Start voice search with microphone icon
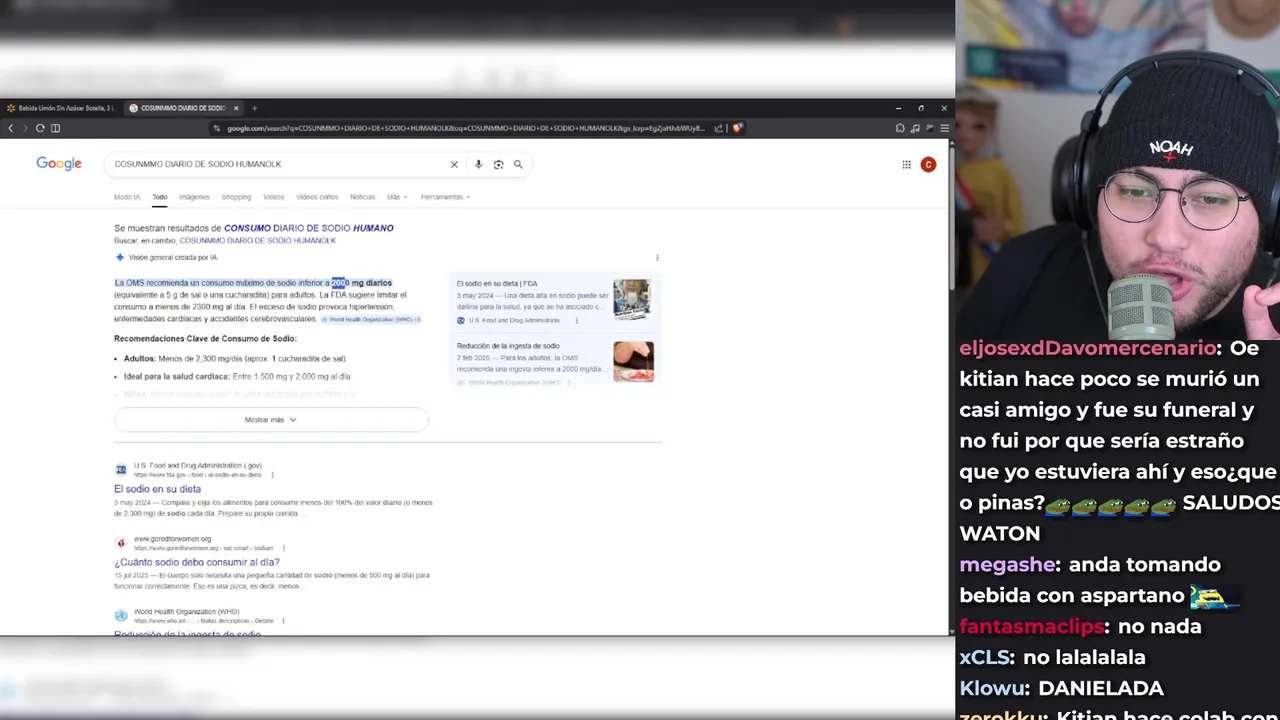The height and width of the screenshot is (720, 1280). [x=478, y=164]
